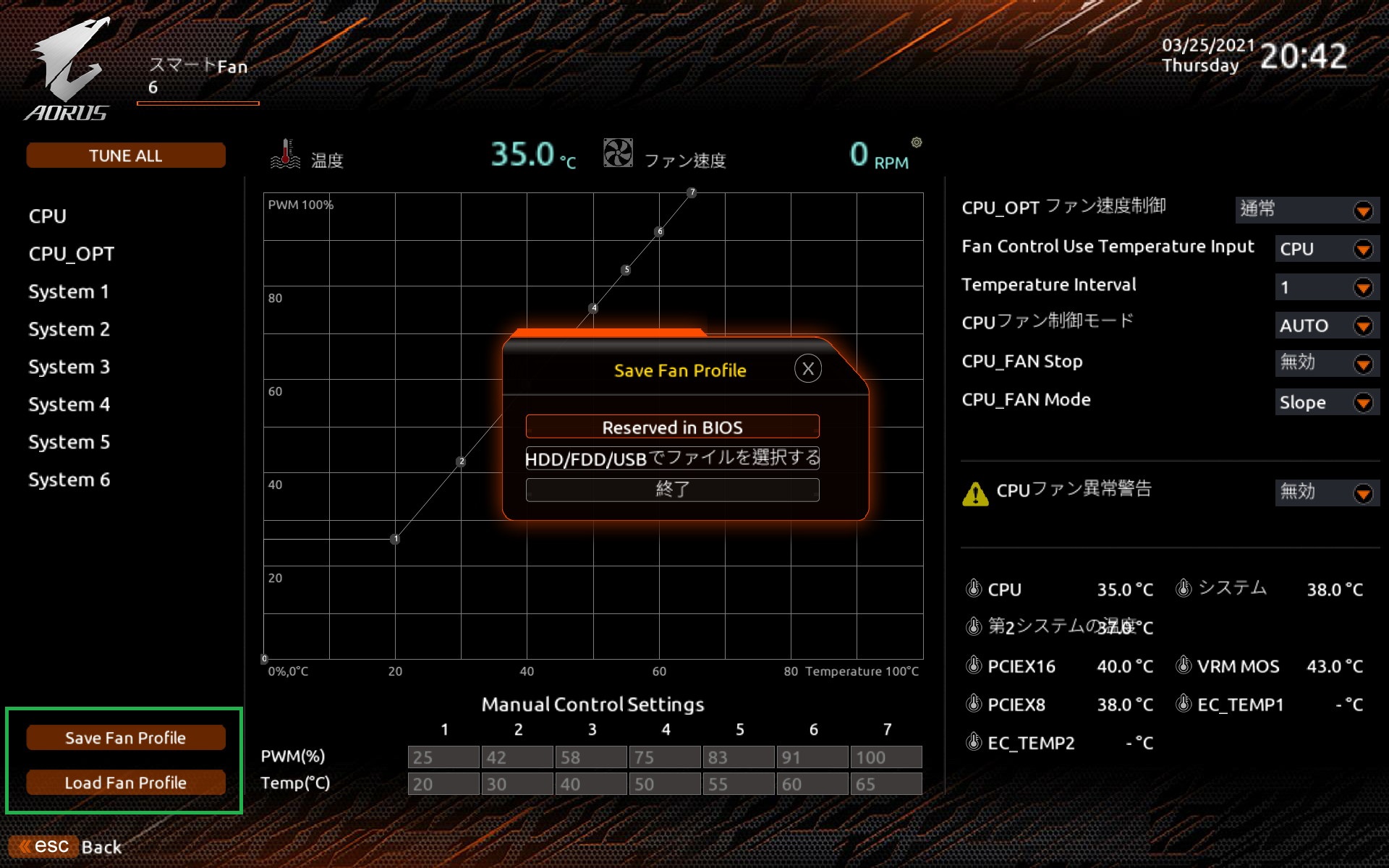Toggle CPU_FAN Stop from 無効

click(1363, 364)
